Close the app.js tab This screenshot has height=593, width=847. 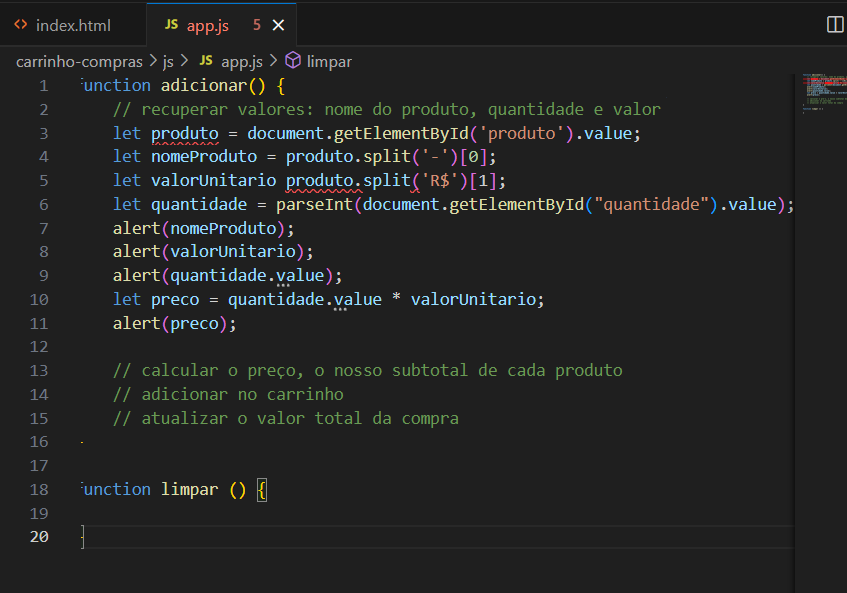click(x=278, y=25)
